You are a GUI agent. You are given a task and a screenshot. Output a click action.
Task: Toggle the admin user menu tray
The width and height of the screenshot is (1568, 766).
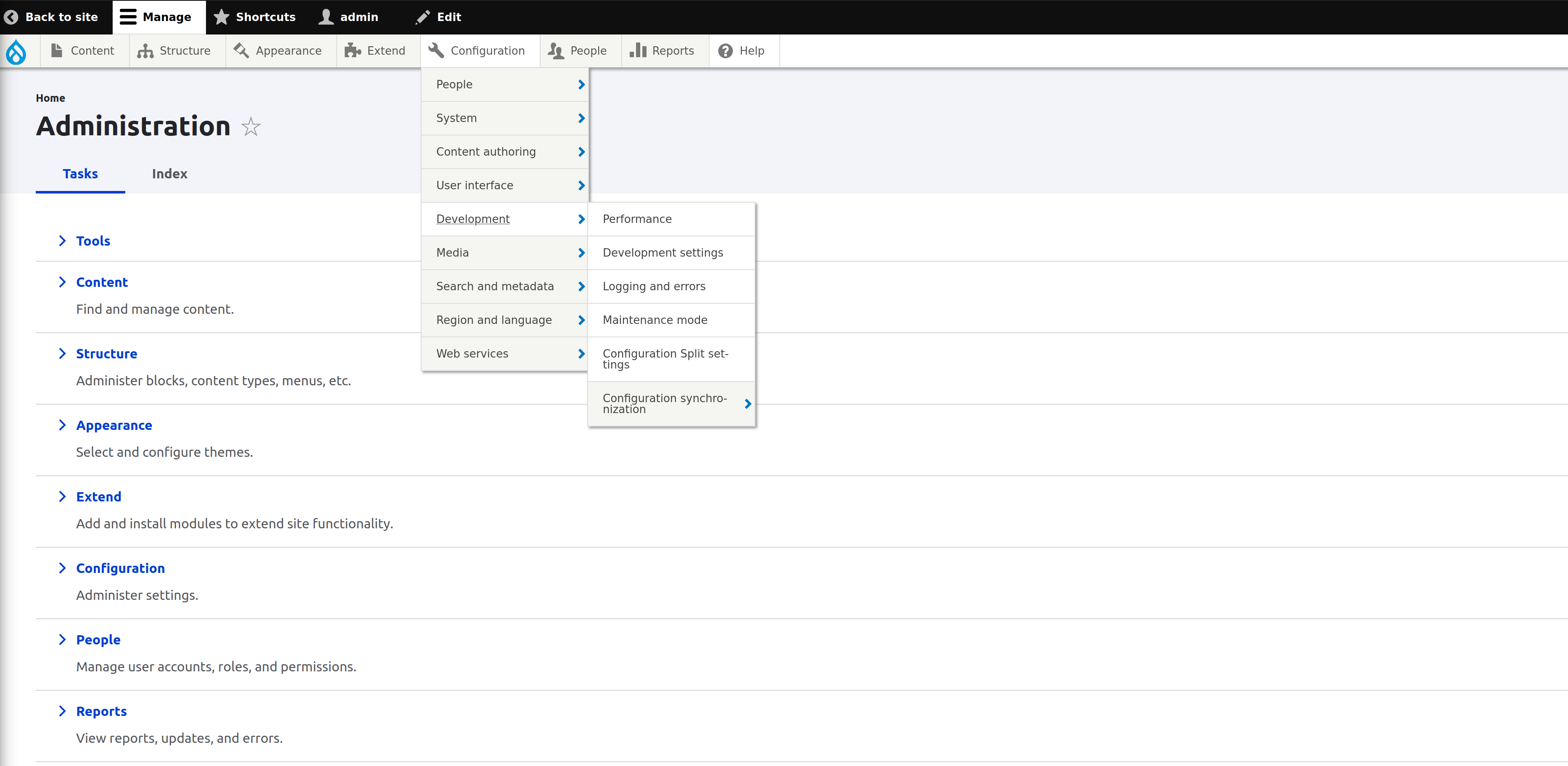pyautogui.click(x=349, y=17)
